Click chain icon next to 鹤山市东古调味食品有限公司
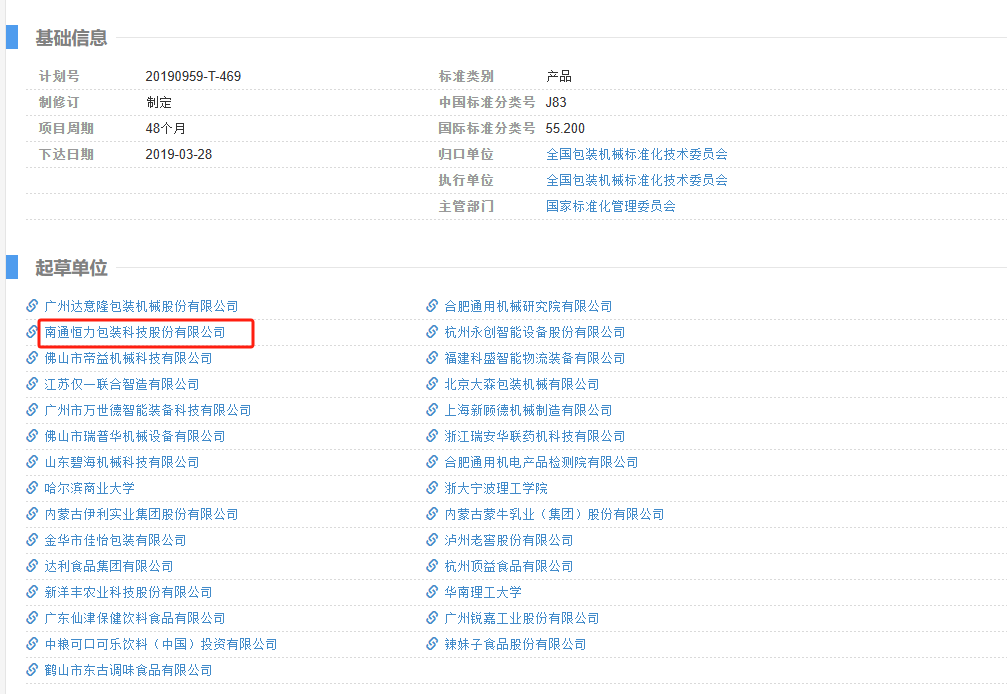 tap(33, 670)
